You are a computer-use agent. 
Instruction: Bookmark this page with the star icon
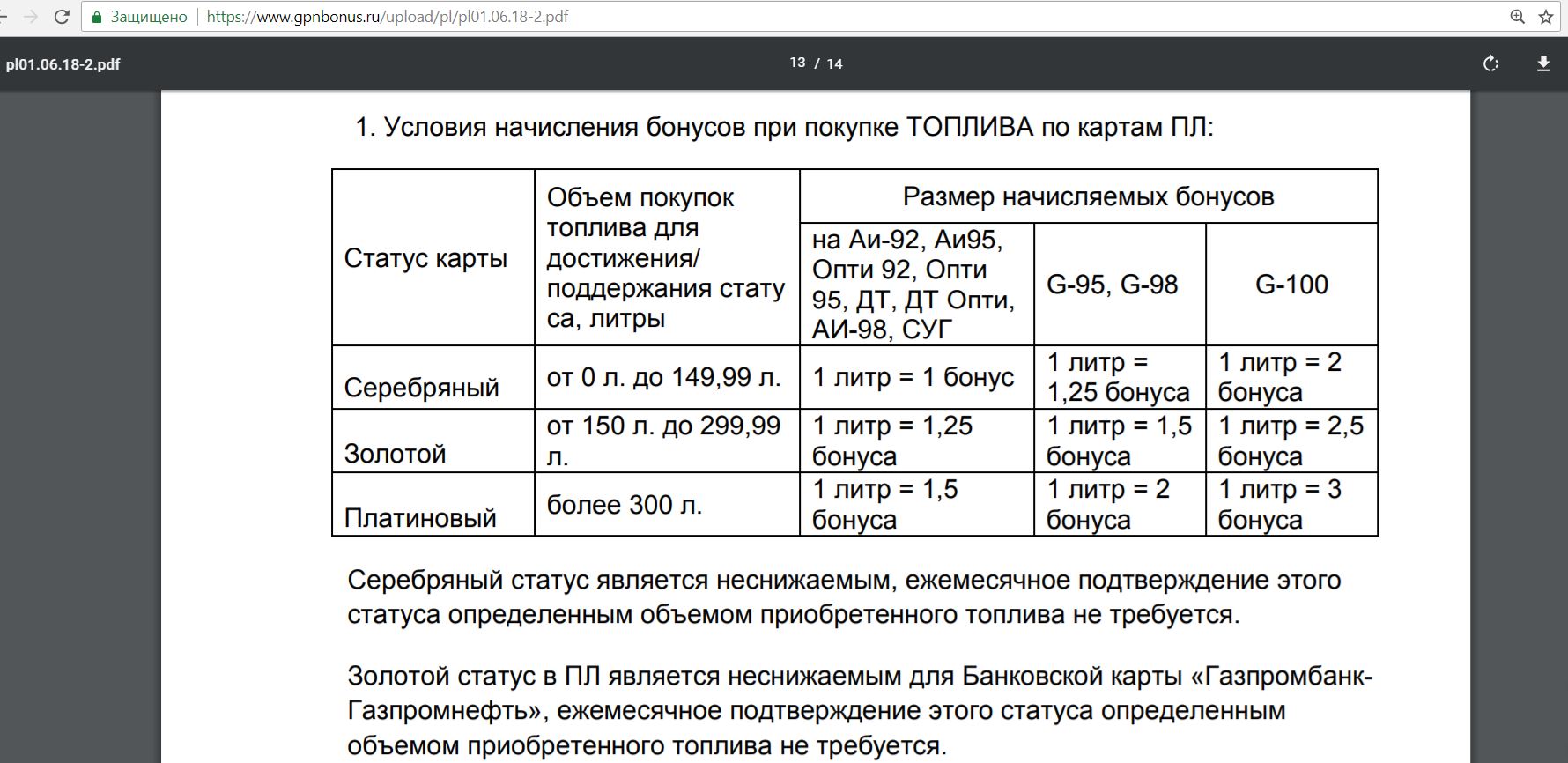1545,17
